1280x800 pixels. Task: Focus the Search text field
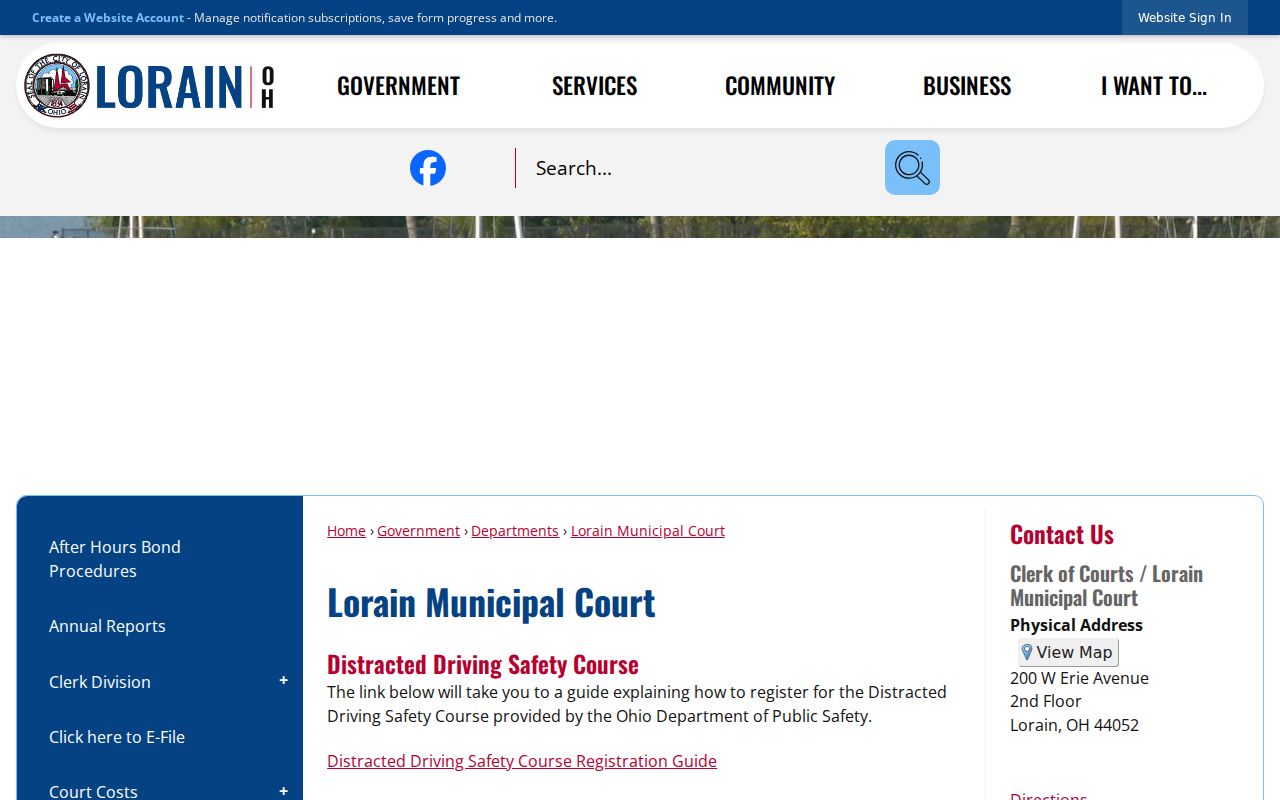700,168
